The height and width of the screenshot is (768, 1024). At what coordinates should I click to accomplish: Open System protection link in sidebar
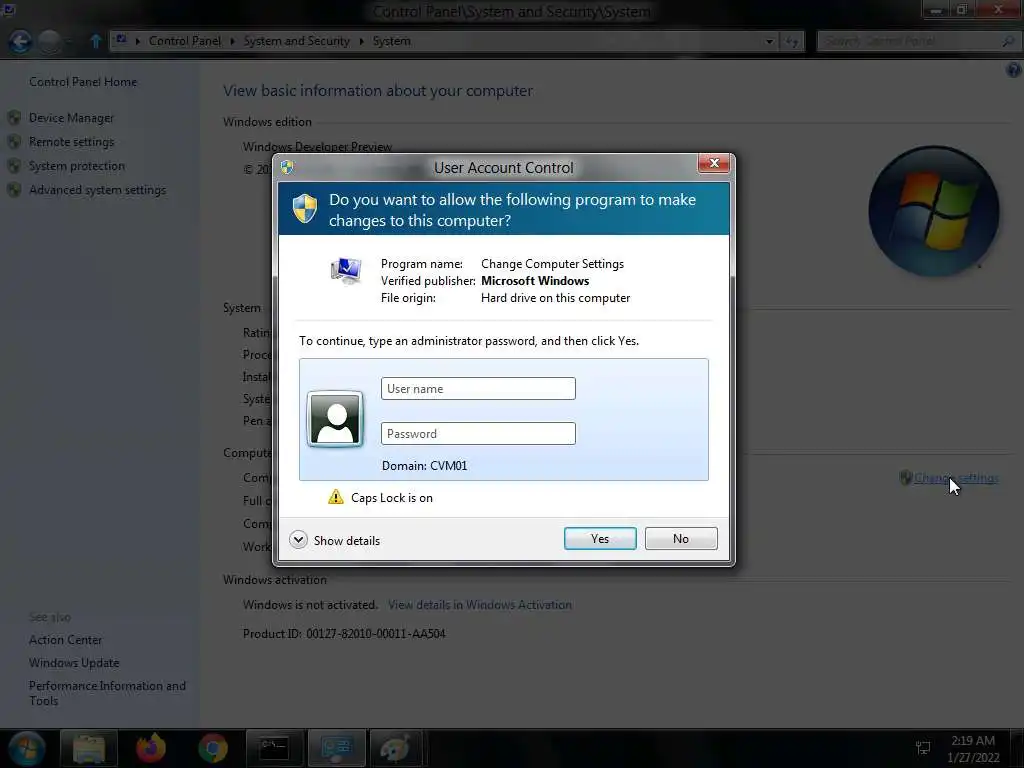[x=76, y=166]
